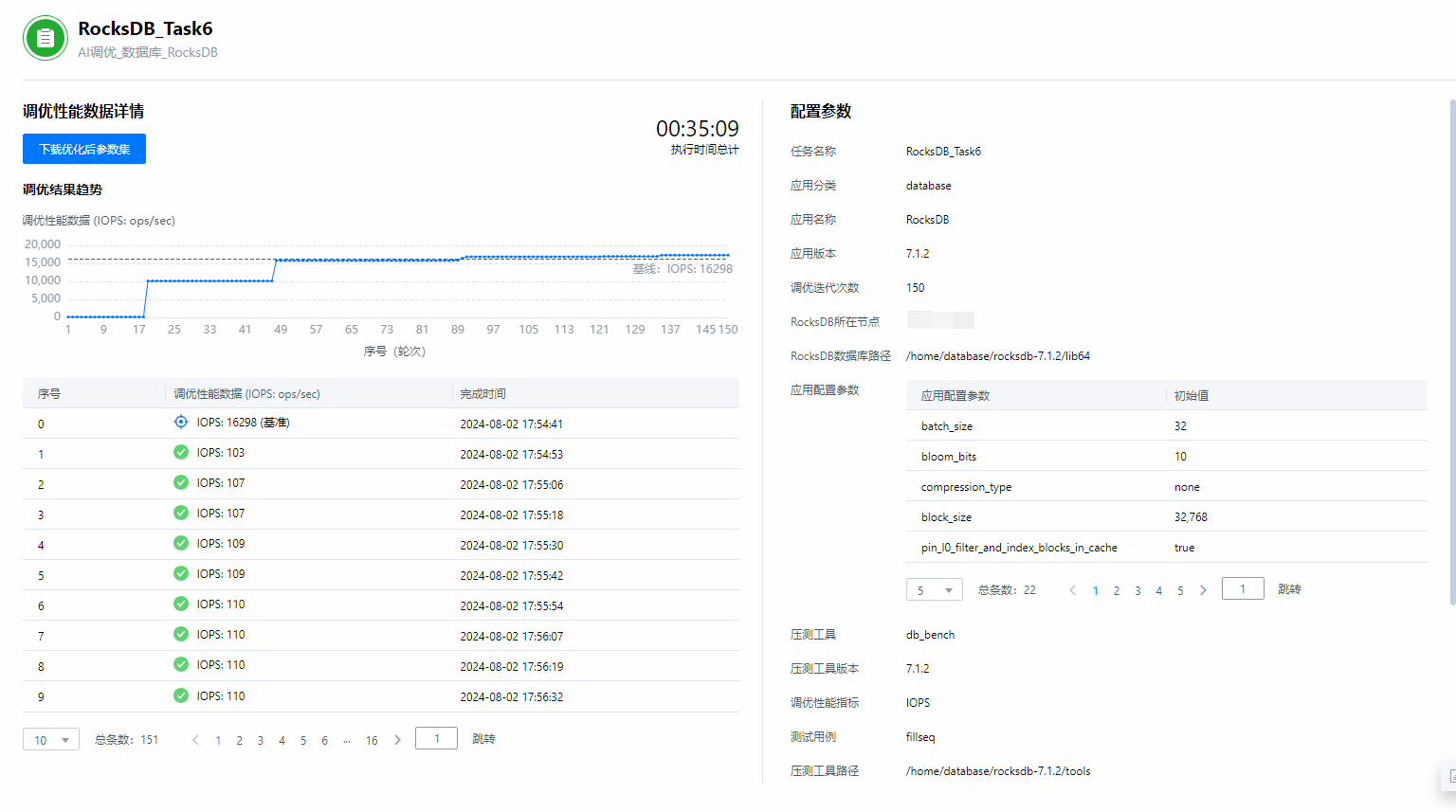Select page 4 of results table
1456x812 pixels.
(282, 741)
